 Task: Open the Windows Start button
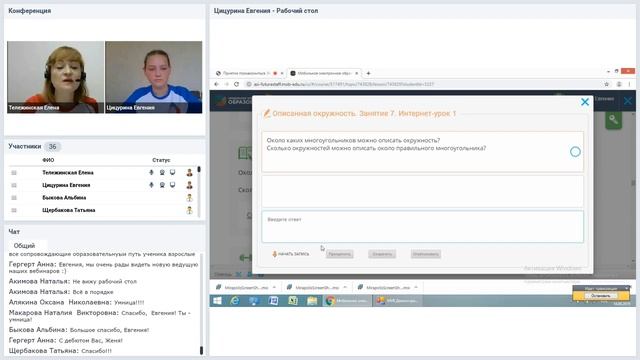pos(218,301)
